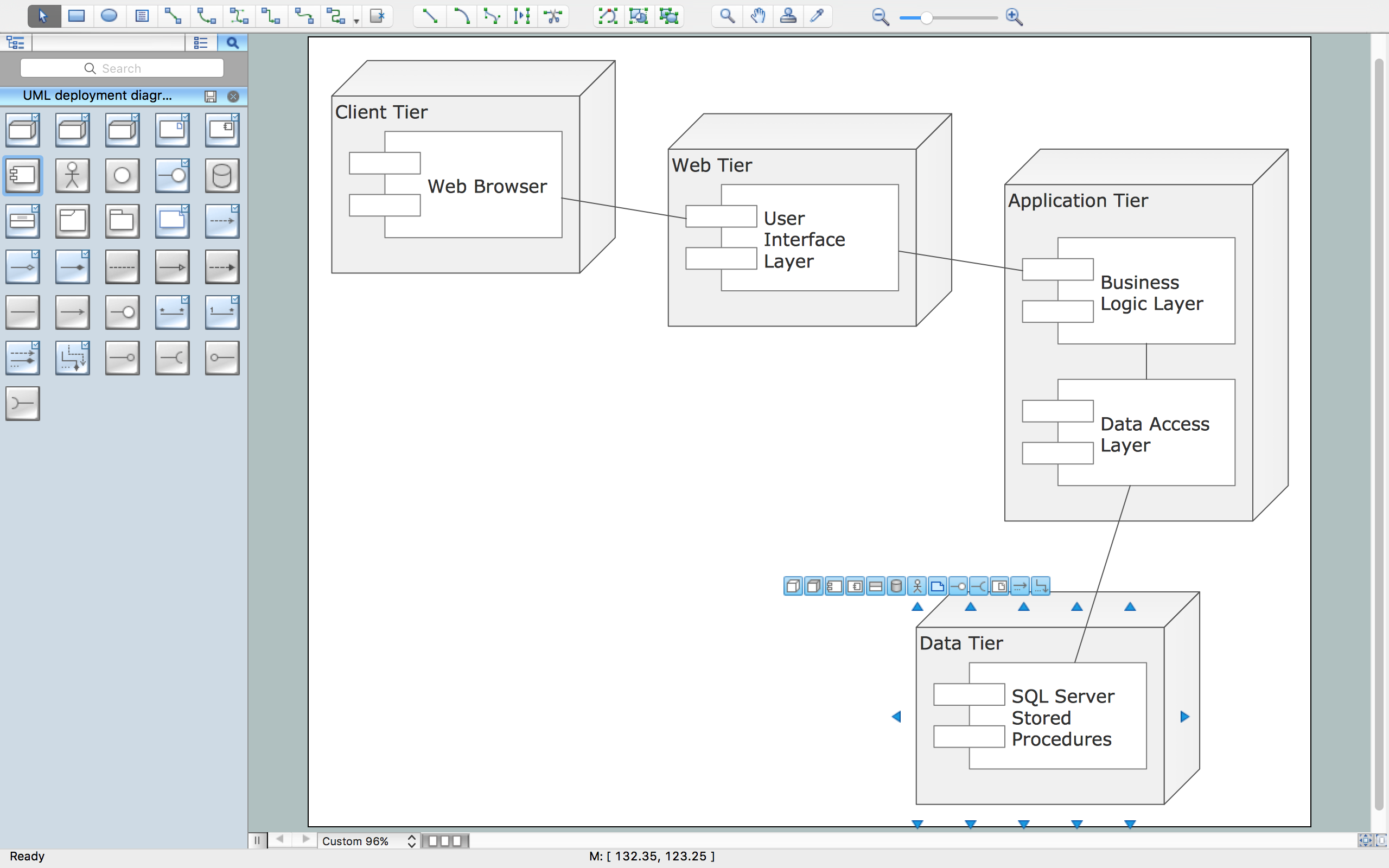Screen dimensions: 1389x868
Task: Select the hand pan tool
Action: point(756,17)
